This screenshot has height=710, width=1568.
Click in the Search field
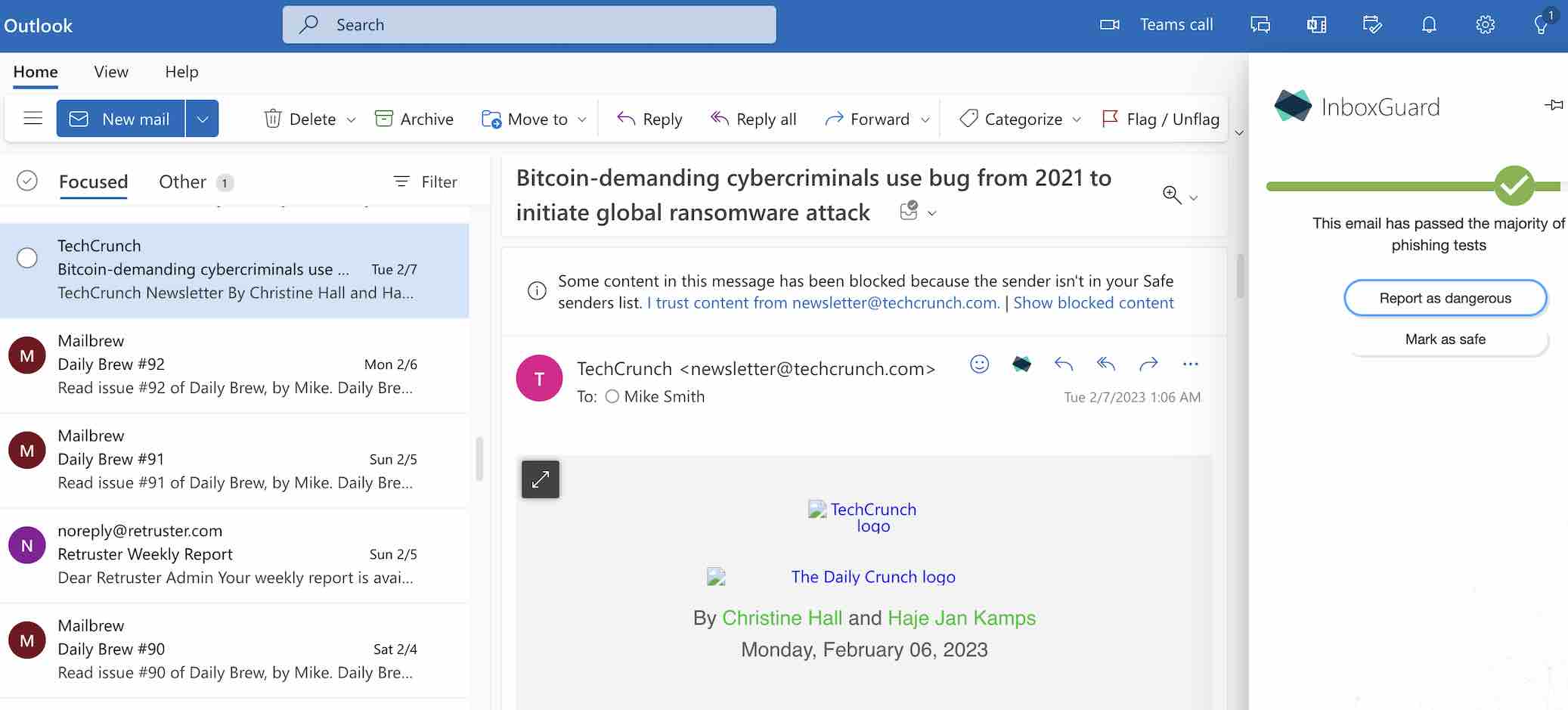[529, 25]
